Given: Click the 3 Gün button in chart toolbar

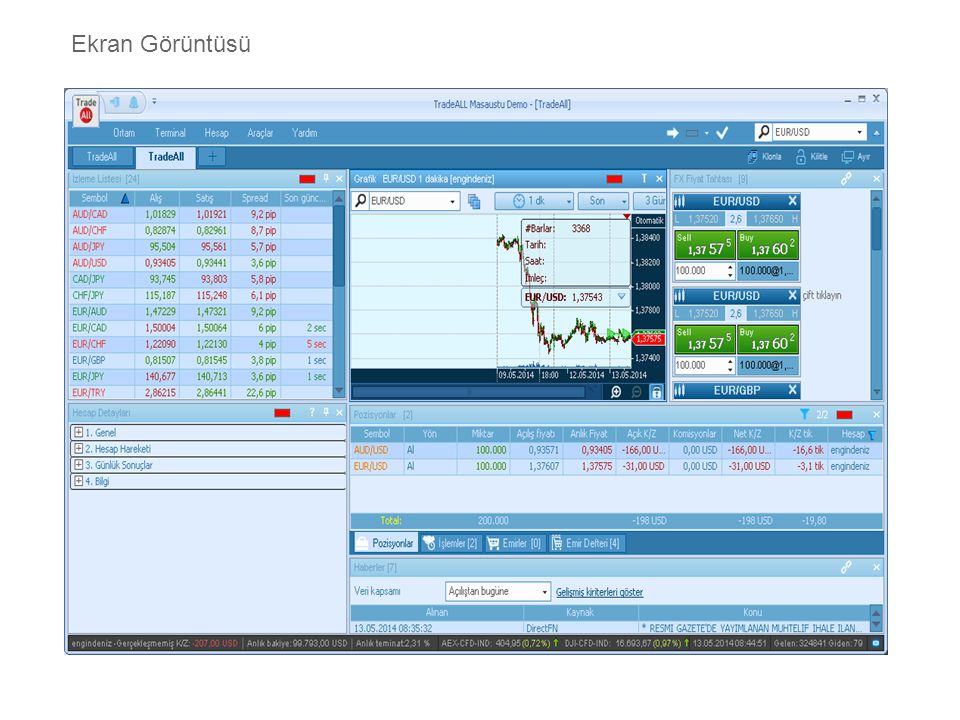Looking at the screenshot, I should (652, 201).
